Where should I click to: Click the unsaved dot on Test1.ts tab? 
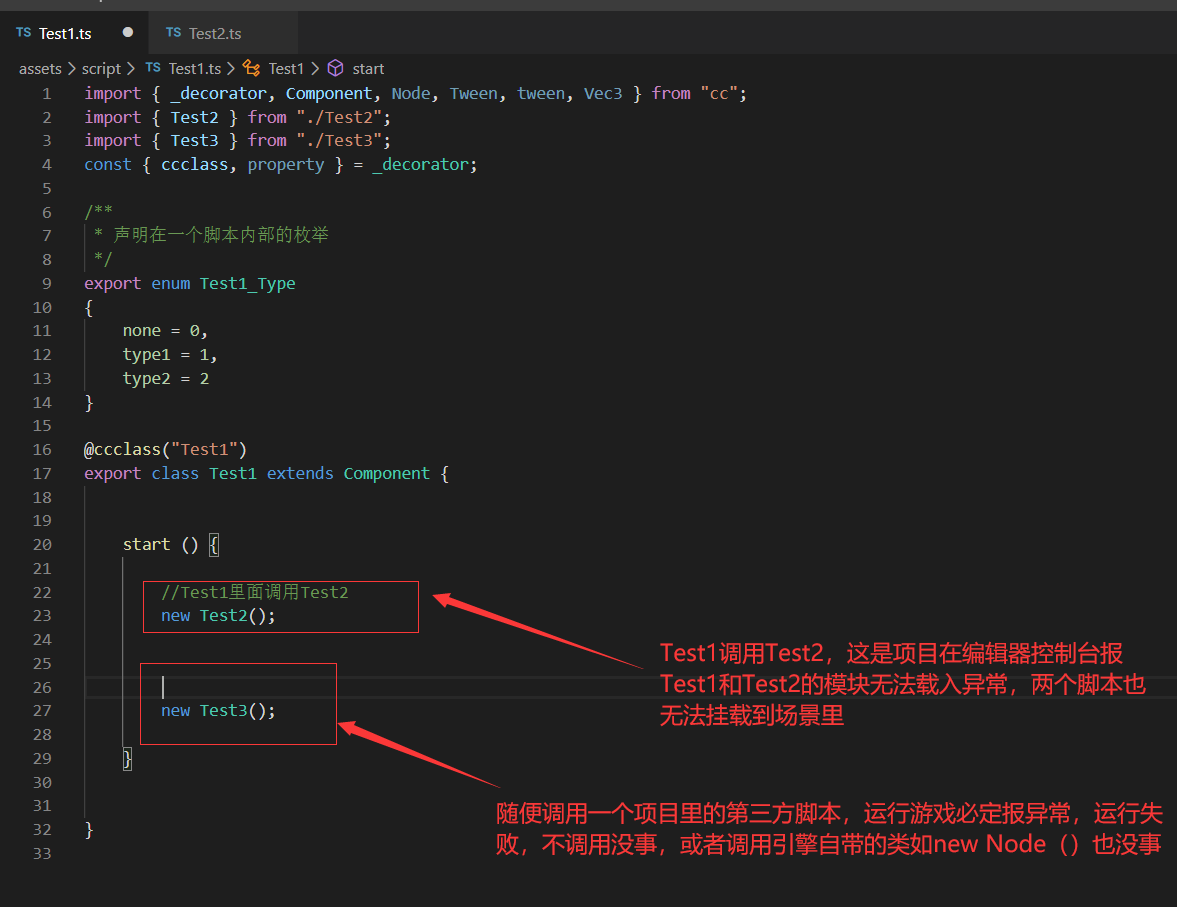pos(128,32)
